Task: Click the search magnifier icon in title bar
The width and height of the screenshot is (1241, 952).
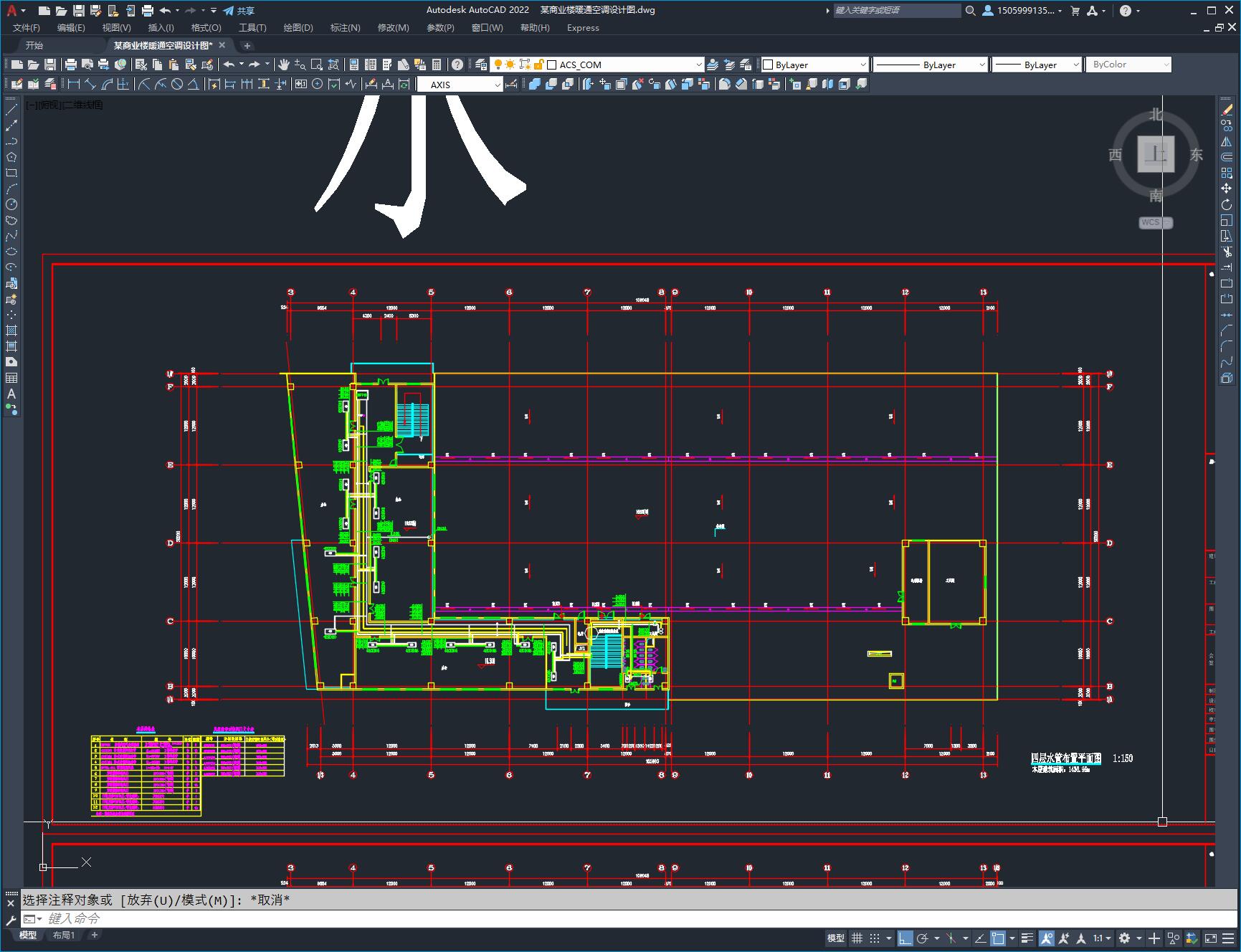Action: pos(970,11)
